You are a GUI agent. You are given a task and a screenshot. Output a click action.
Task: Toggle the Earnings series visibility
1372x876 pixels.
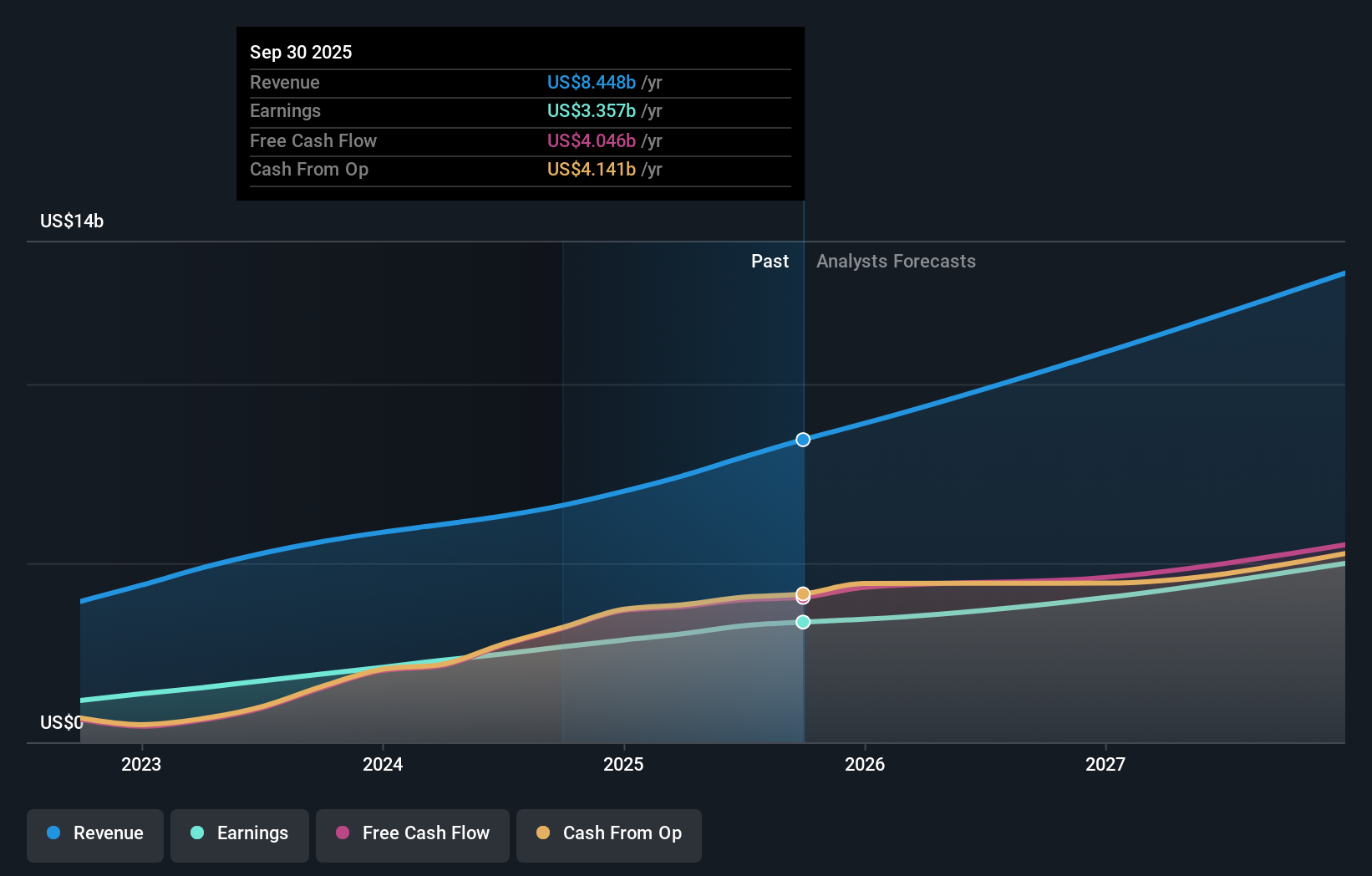coord(240,833)
